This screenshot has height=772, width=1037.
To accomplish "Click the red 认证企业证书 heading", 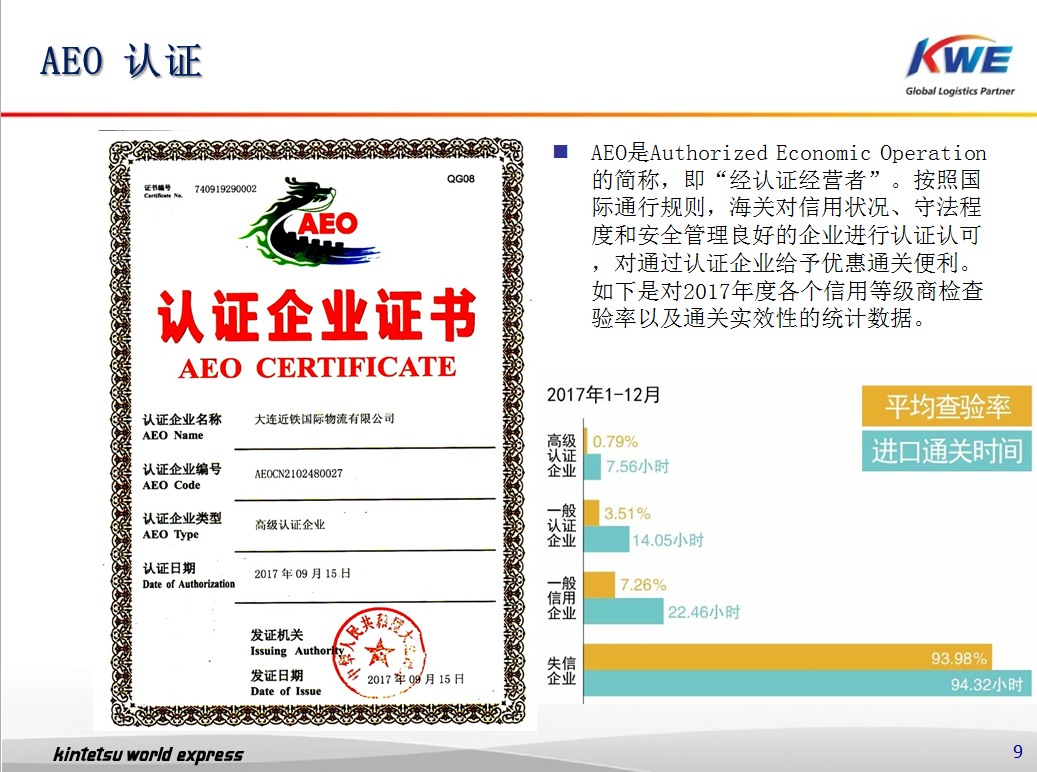I will (x=317, y=316).
